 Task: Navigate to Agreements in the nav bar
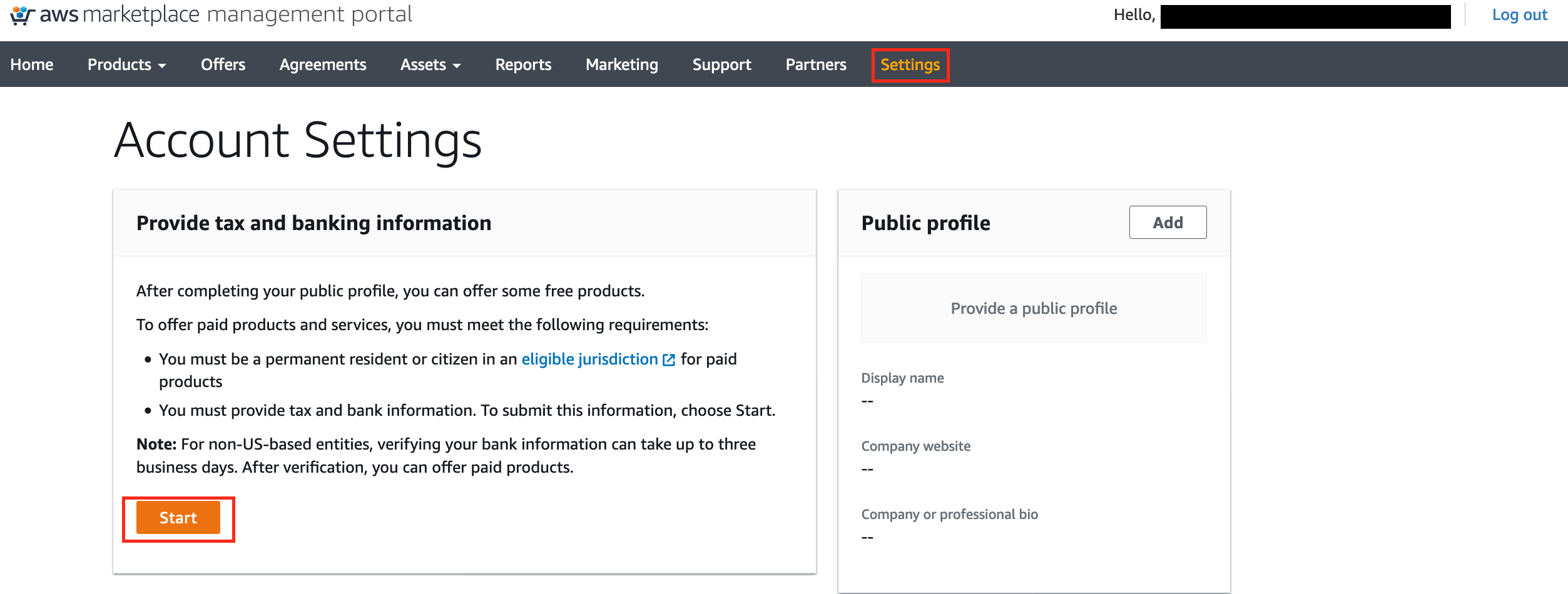click(x=323, y=64)
